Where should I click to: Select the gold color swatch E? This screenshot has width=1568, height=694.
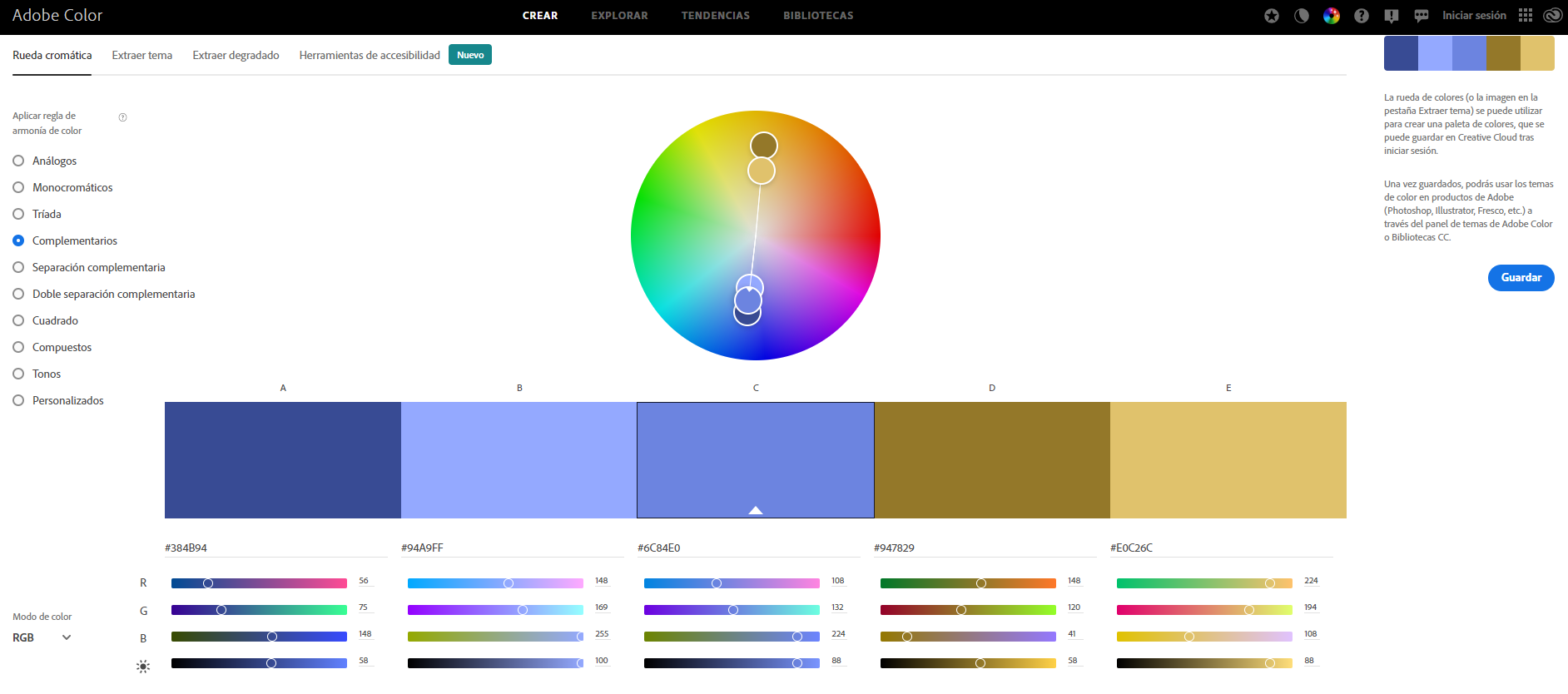click(x=1228, y=459)
